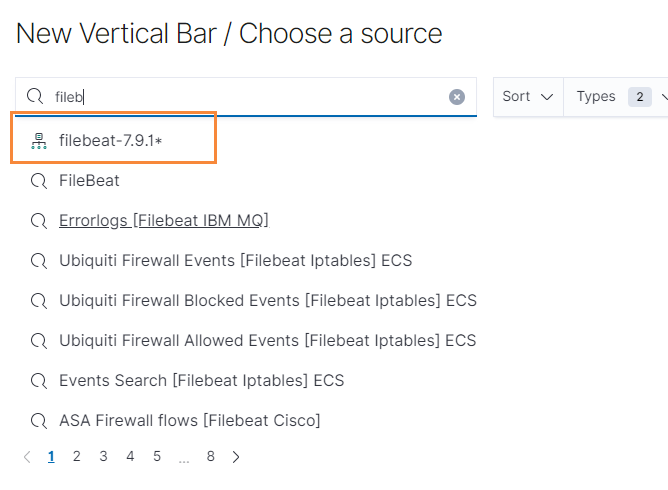Go to page 3 of results
The image size is (668, 490).
103,457
